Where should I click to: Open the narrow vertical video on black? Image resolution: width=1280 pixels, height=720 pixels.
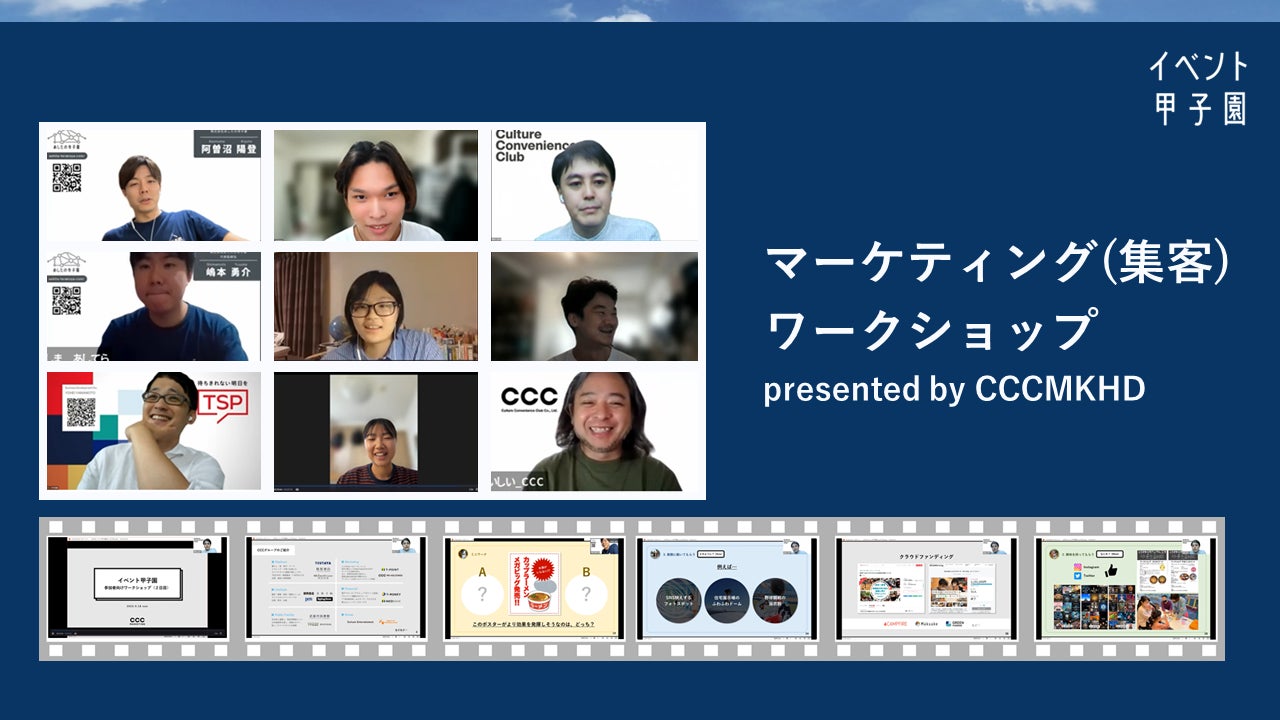[376, 430]
